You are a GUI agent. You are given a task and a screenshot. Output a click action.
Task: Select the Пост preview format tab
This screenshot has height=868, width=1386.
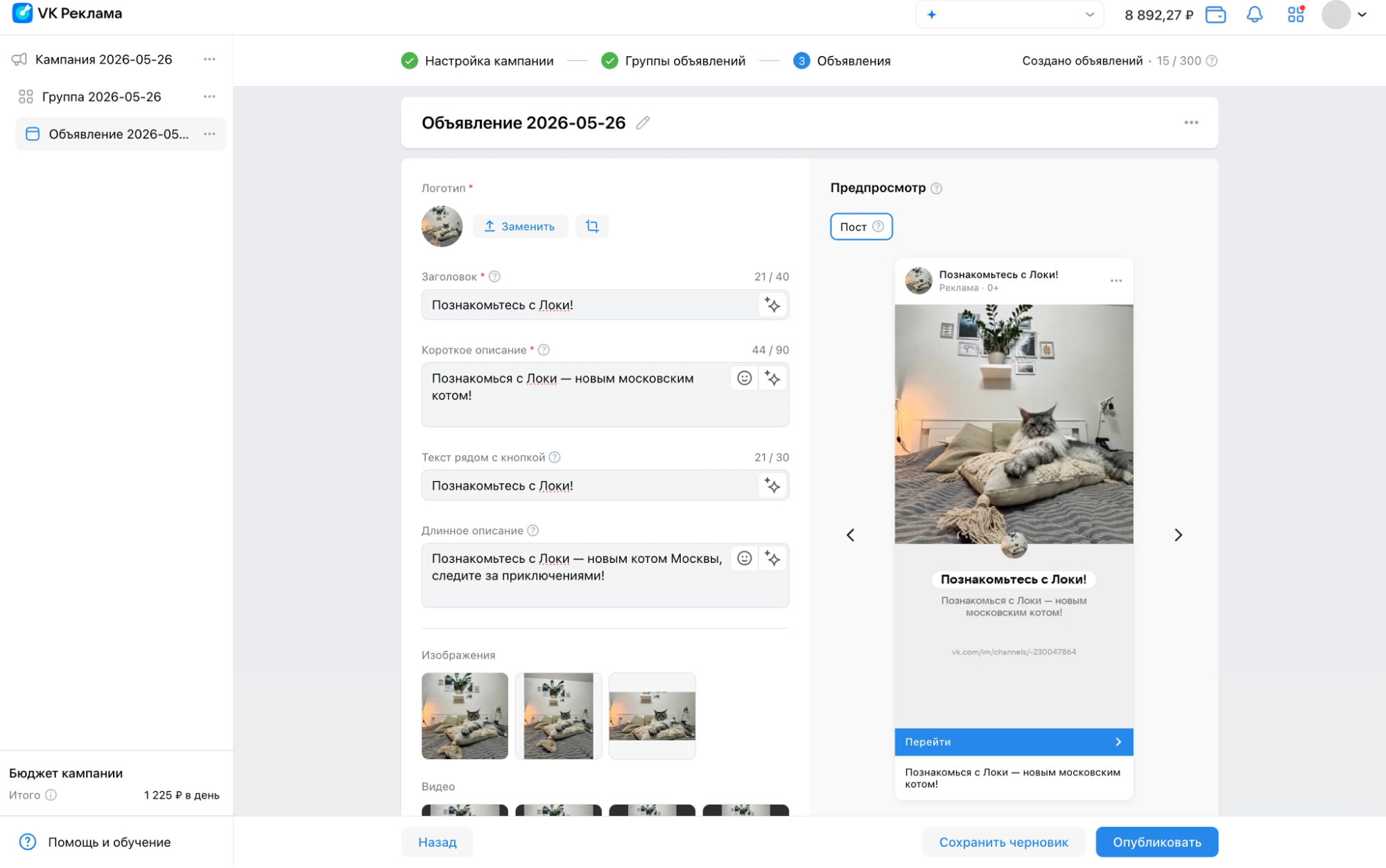coord(861,227)
